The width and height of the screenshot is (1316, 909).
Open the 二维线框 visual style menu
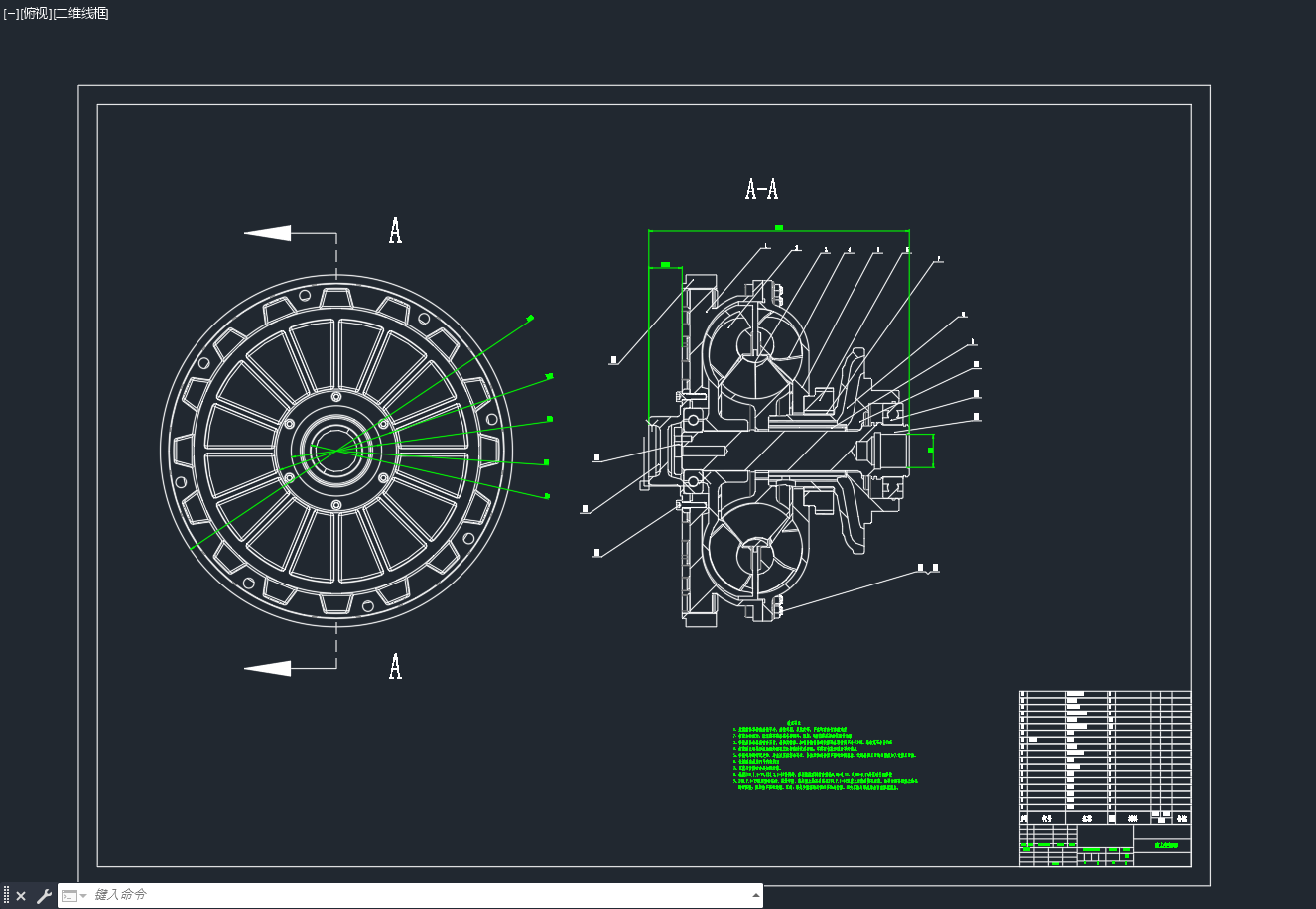click(x=80, y=13)
